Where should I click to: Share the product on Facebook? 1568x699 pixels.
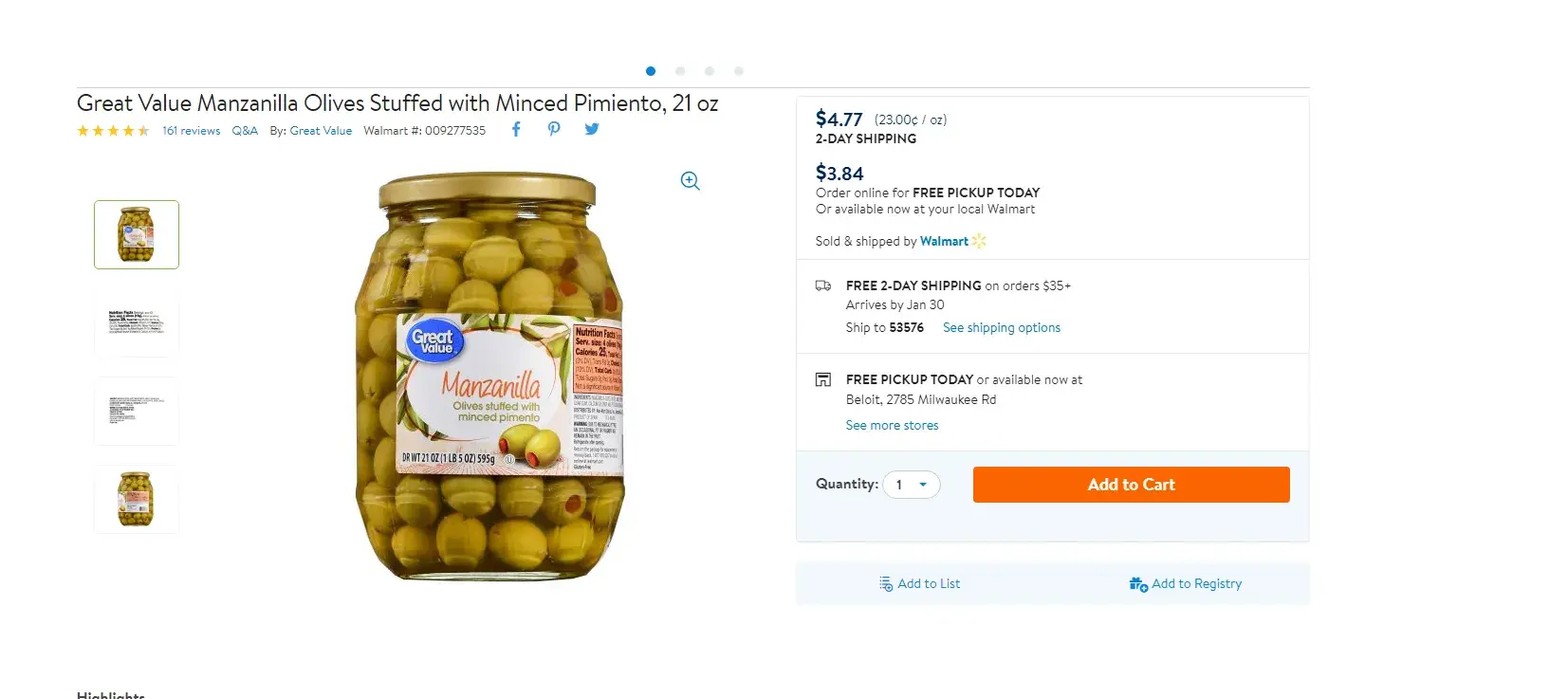pyautogui.click(x=516, y=129)
